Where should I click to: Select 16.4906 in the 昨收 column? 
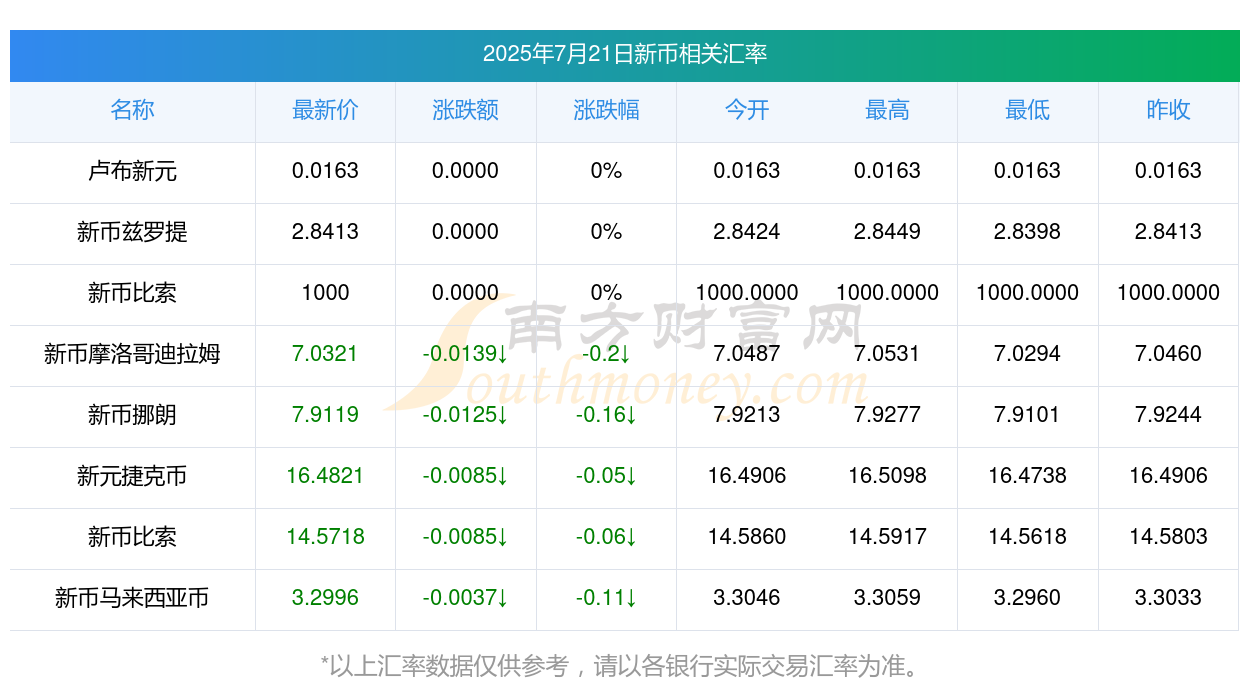[x=1168, y=476]
